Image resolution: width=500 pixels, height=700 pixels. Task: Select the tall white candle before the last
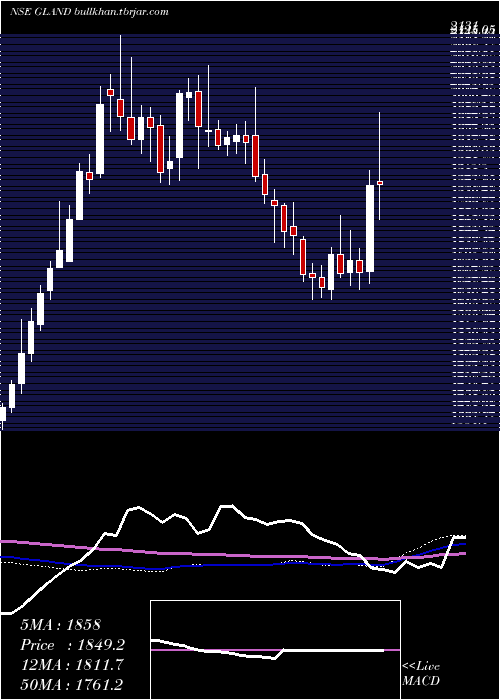[370, 228]
